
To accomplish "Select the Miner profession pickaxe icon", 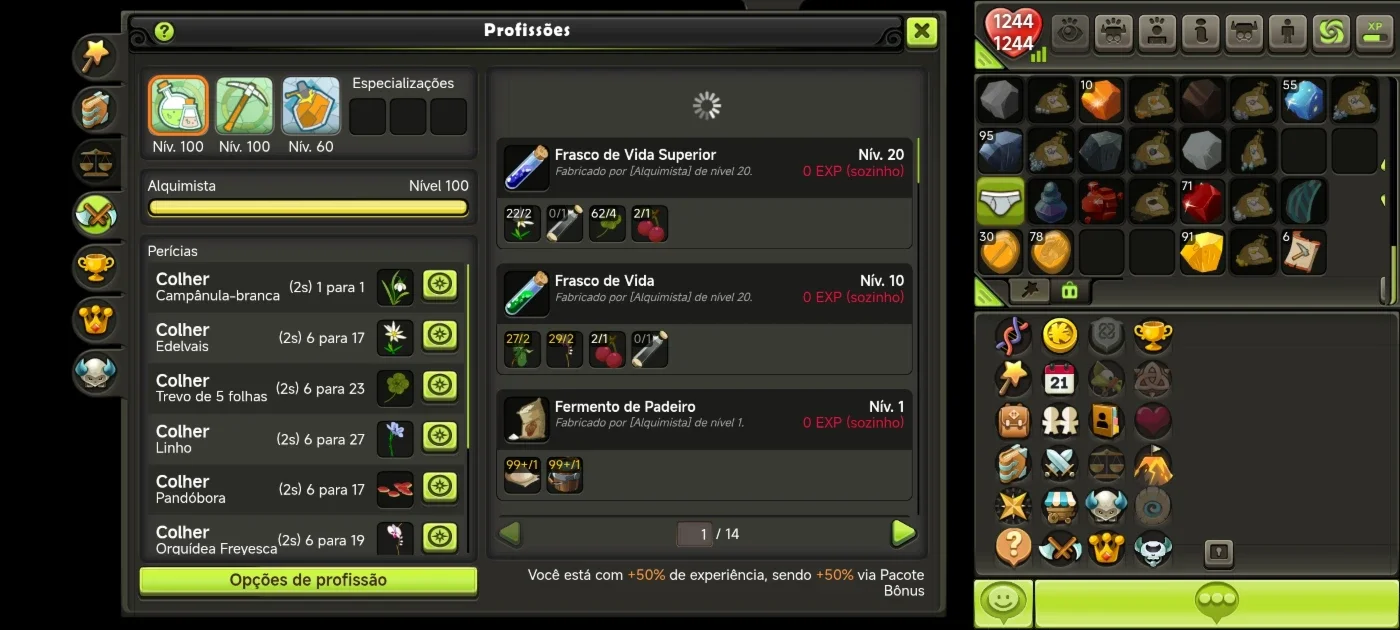I will pos(244,106).
